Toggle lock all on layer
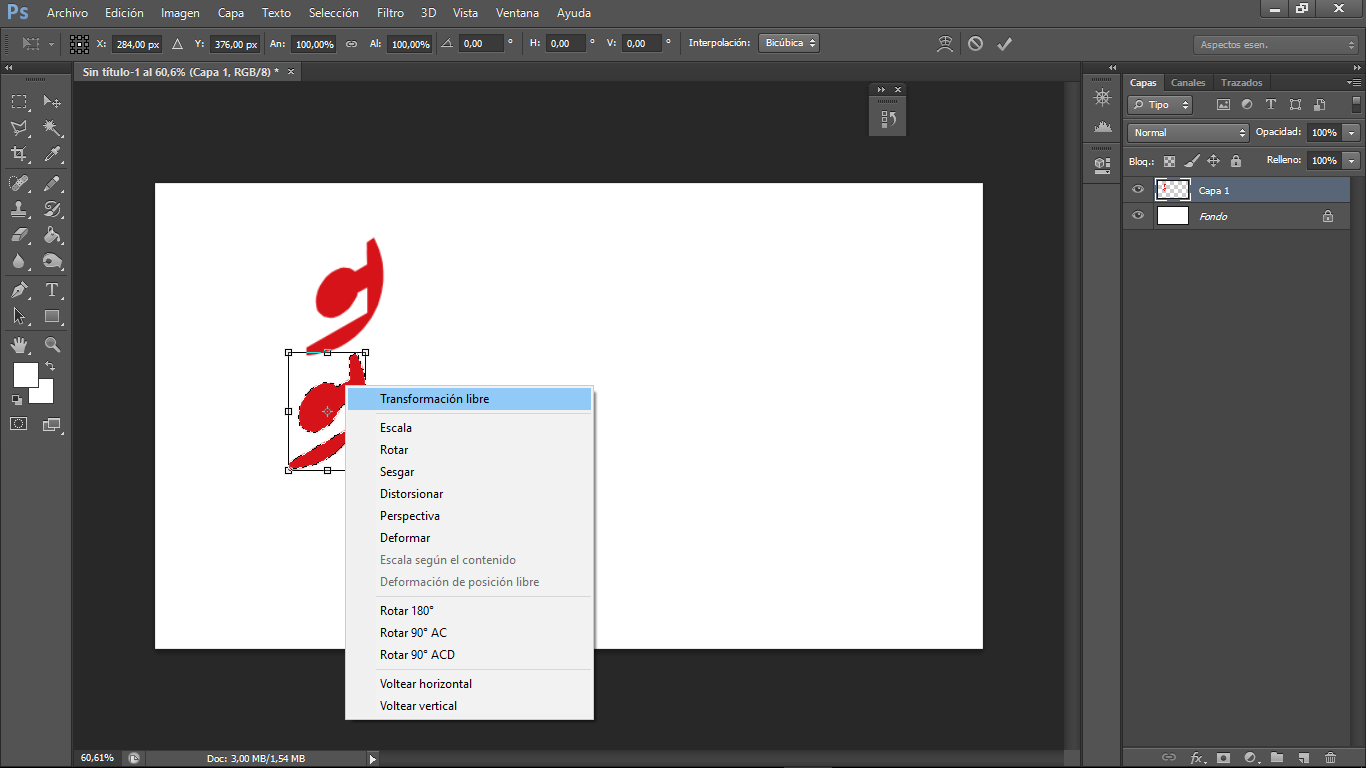1366x768 pixels. [1236, 161]
